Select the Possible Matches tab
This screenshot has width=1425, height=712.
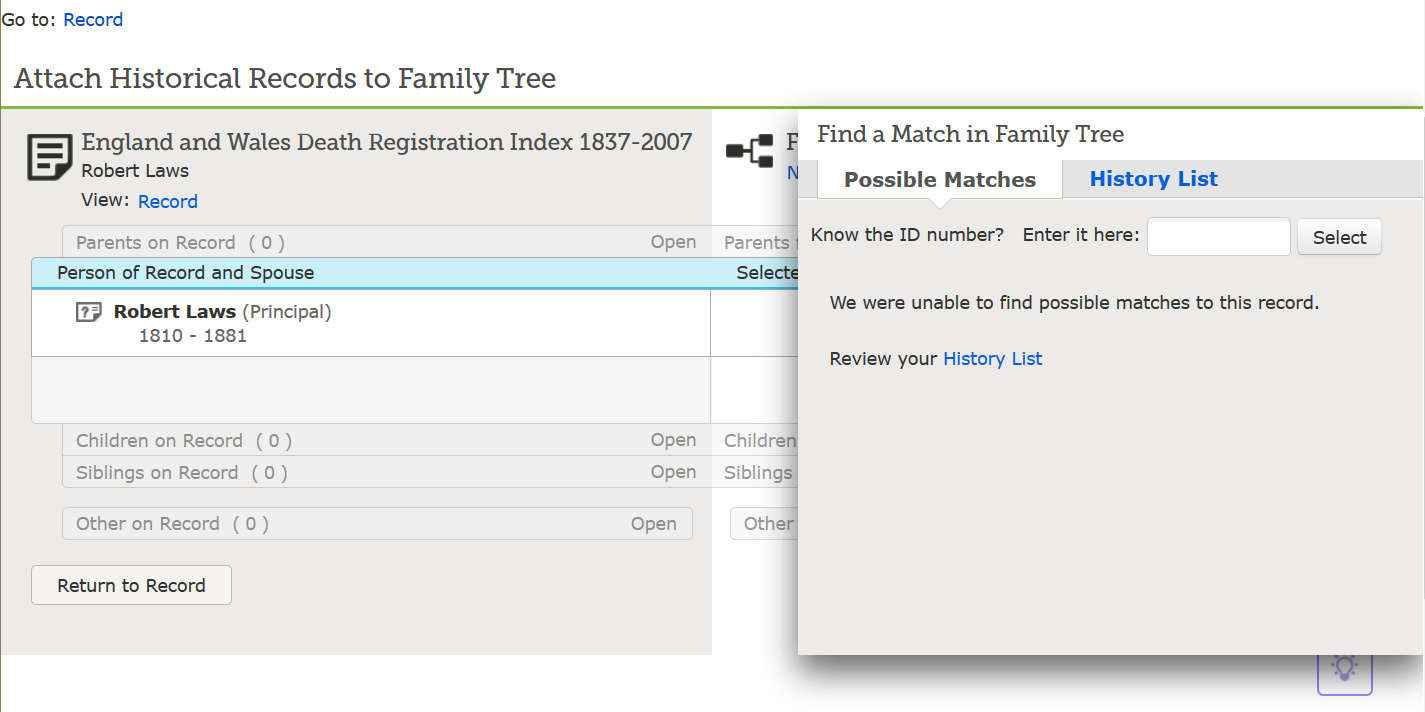tap(939, 179)
